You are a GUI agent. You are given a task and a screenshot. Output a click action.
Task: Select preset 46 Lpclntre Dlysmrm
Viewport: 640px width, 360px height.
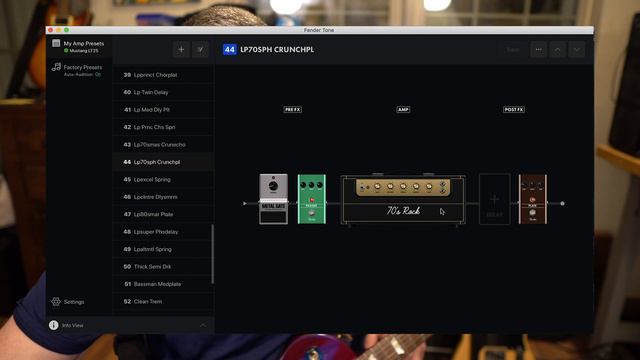tap(163, 197)
